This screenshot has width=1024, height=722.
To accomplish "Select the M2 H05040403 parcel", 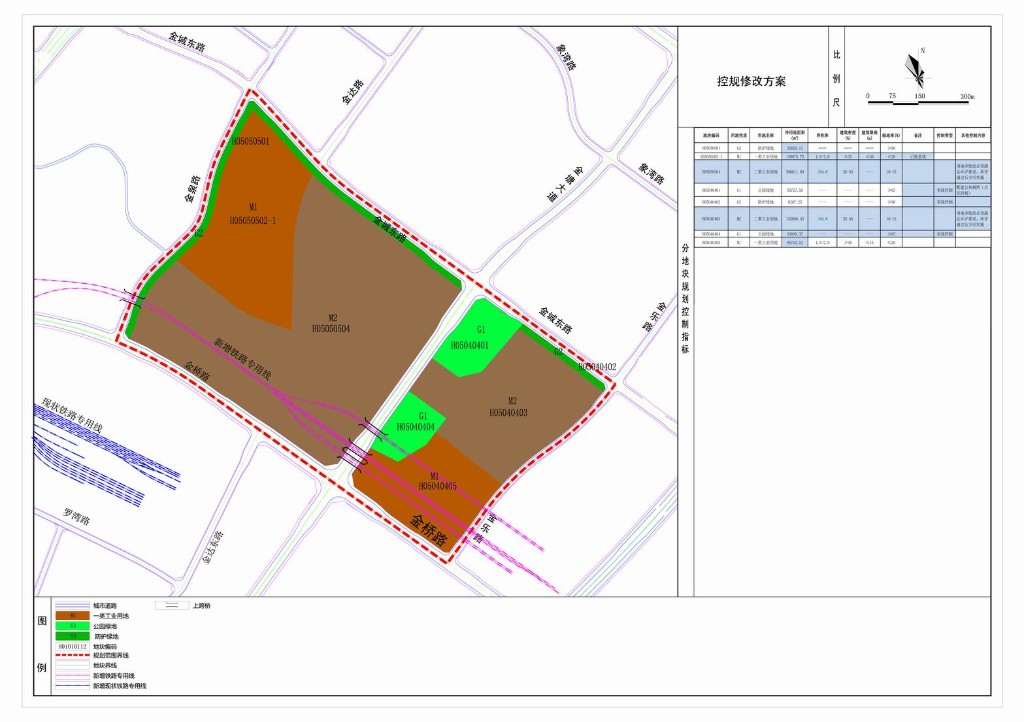I will click(x=515, y=405).
